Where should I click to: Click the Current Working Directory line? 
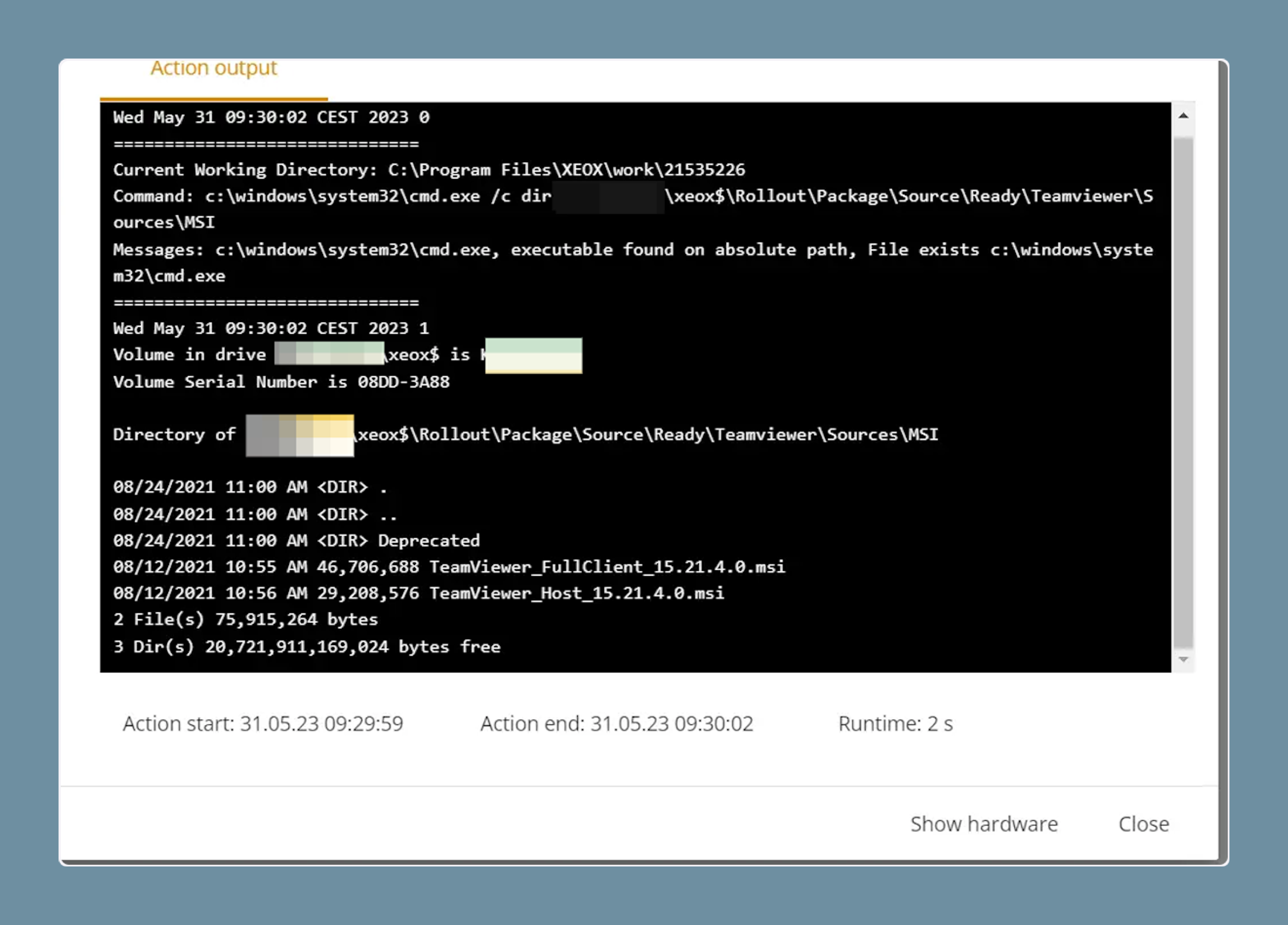point(429,170)
